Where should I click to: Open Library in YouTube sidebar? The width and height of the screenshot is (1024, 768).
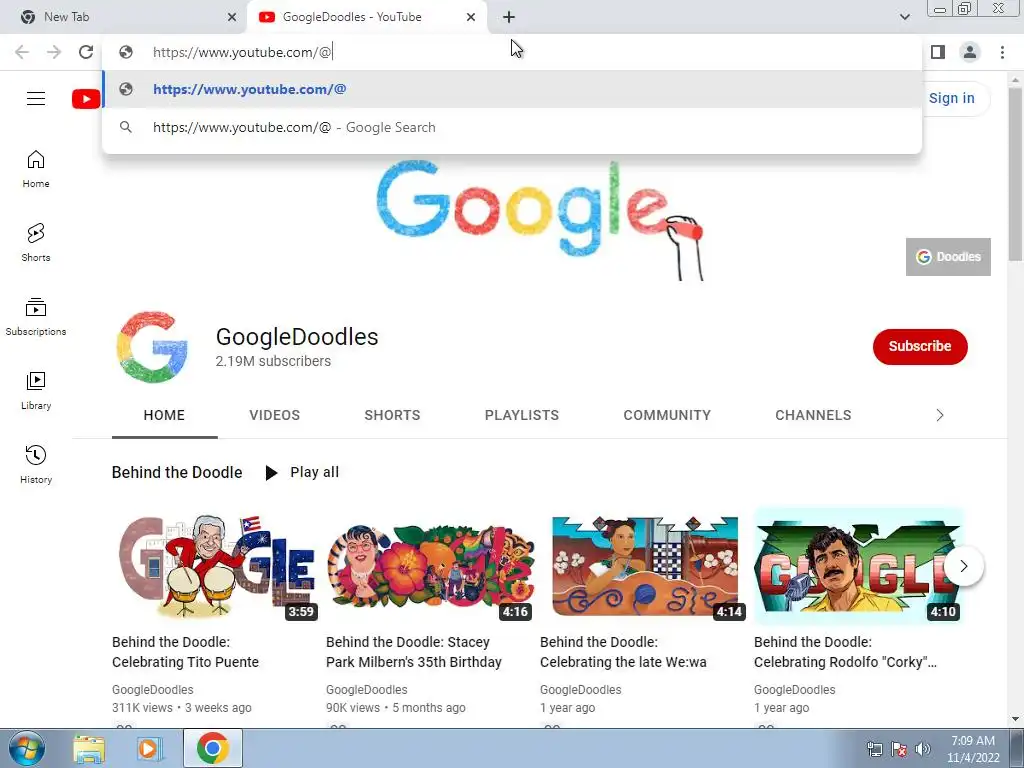[36, 391]
